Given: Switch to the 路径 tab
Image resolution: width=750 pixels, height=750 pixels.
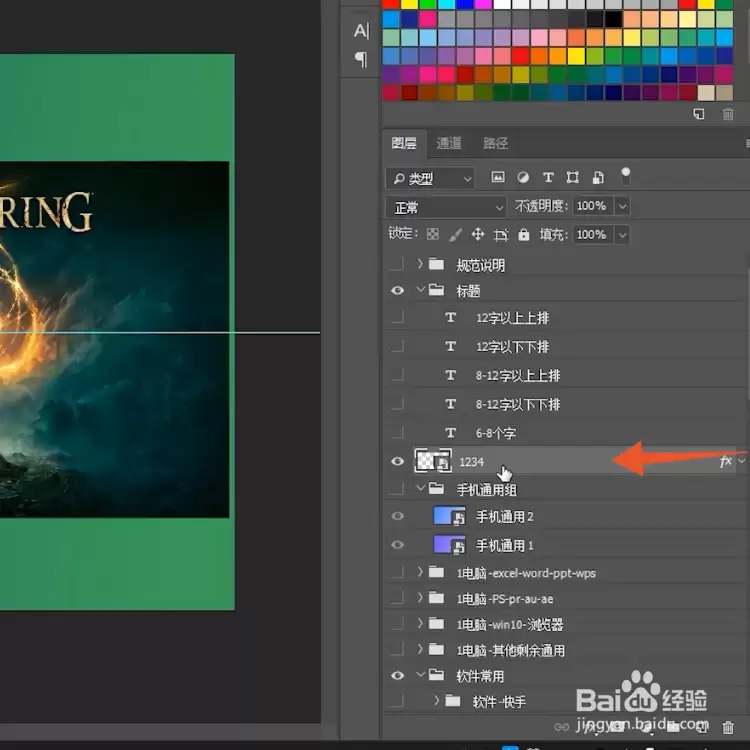Looking at the screenshot, I should [x=496, y=143].
